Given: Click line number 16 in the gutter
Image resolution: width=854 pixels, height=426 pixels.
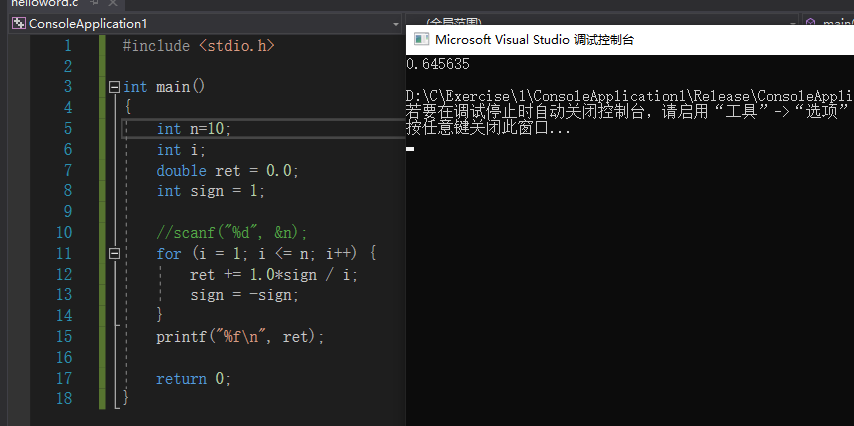Looking at the screenshot, I should pos(64,358).
